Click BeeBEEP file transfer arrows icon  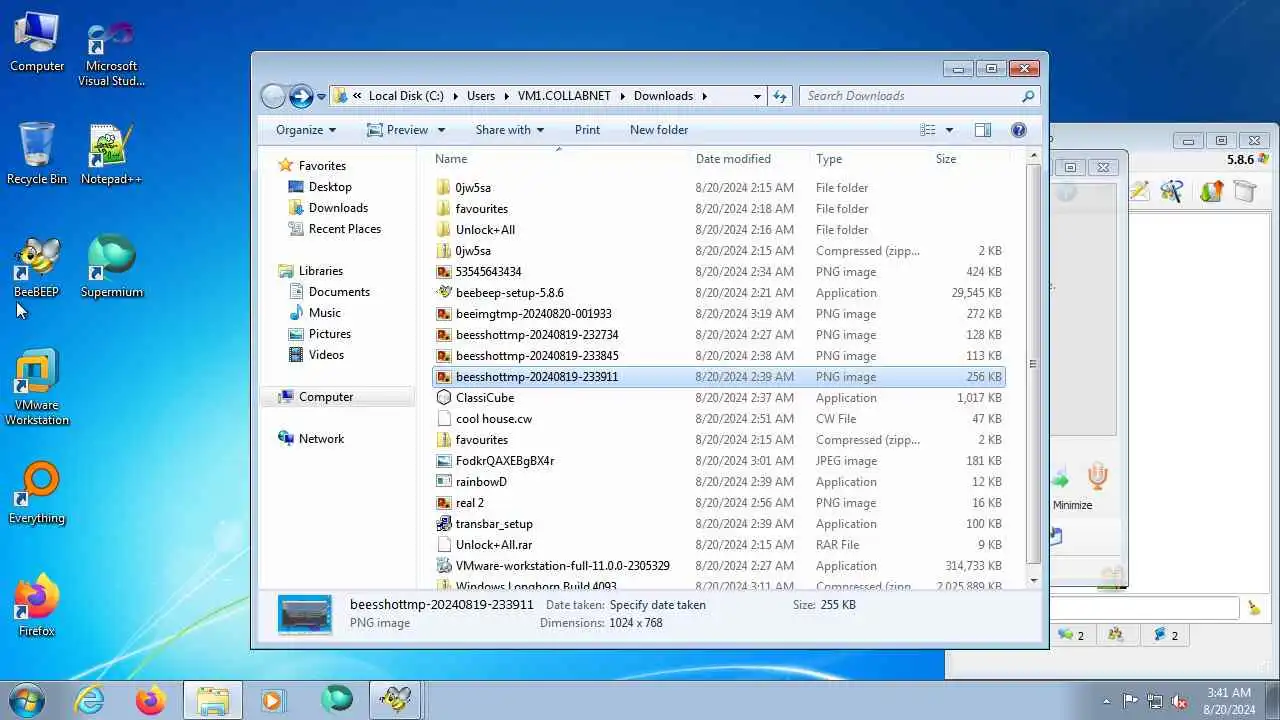pos(1212,190)
